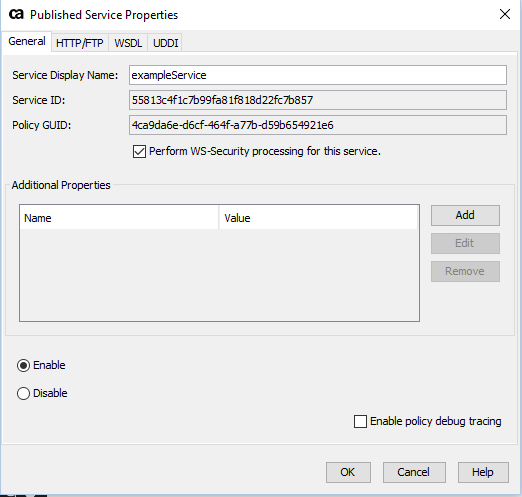Uncheck Perform WS-Security processing checkbox
The image size is (522, 497).
(x=139, y=151)
